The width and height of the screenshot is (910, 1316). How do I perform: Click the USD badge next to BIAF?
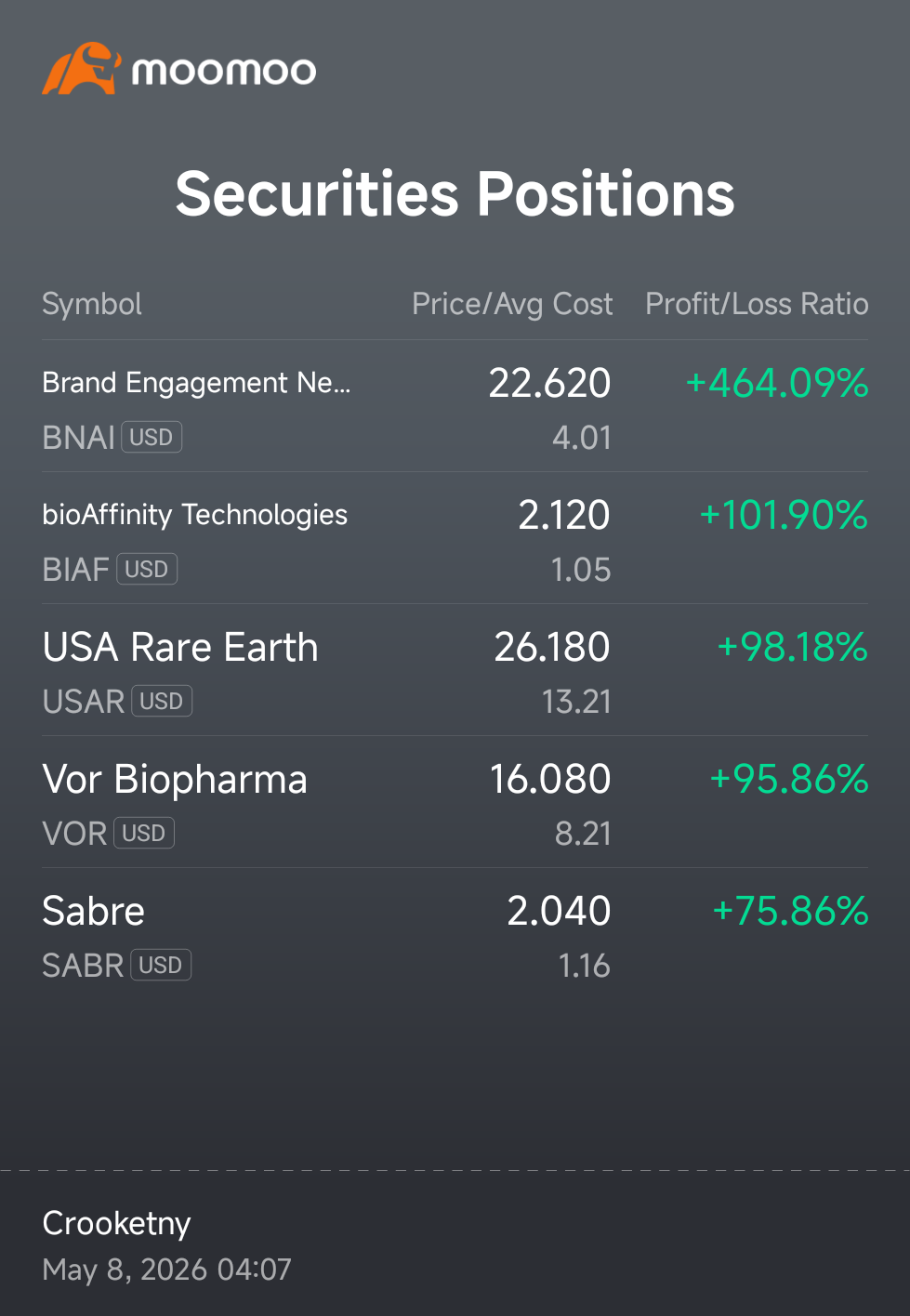pyautogui.click(x=147, y=569)
